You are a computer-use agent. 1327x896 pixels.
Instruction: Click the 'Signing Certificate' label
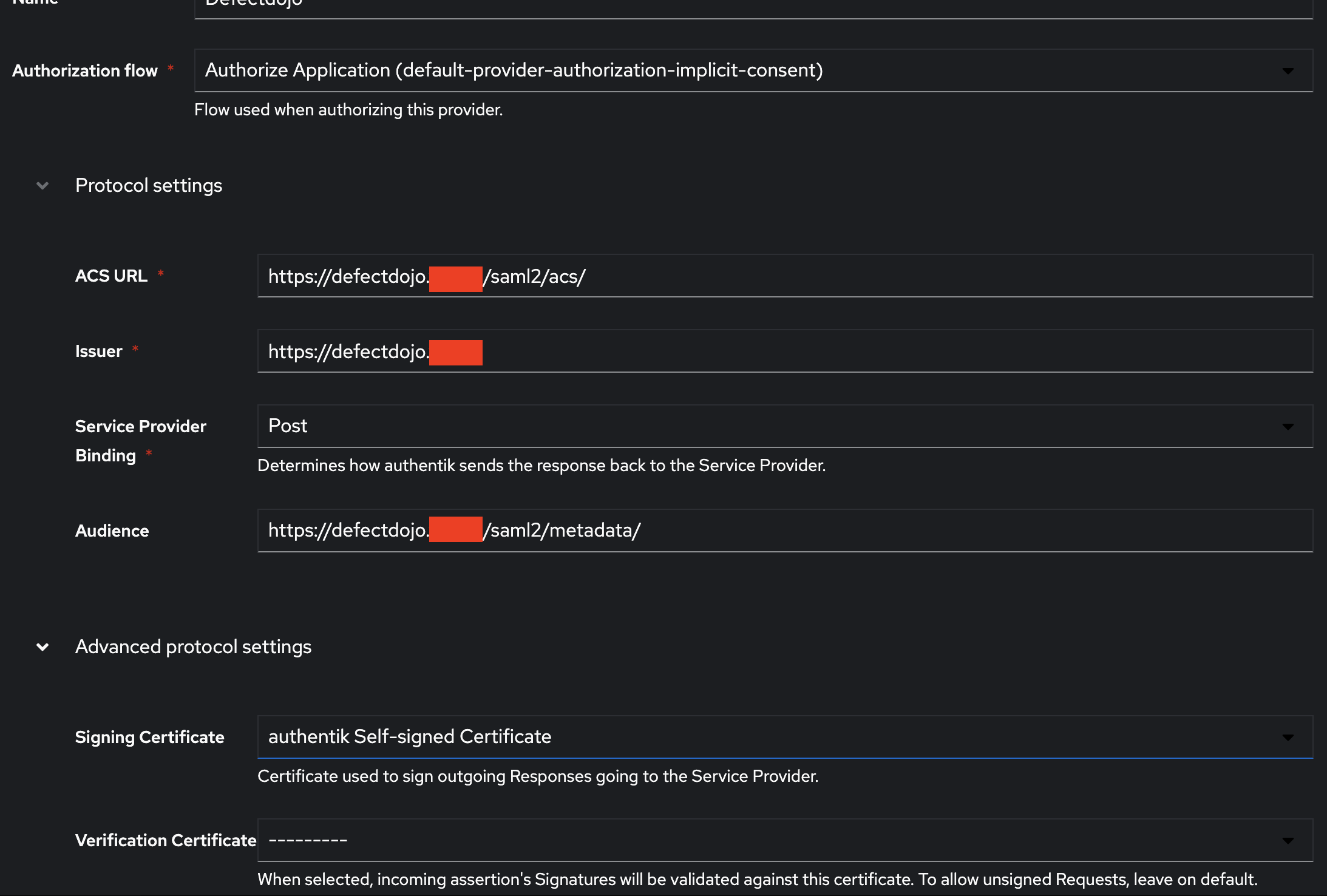150,738
